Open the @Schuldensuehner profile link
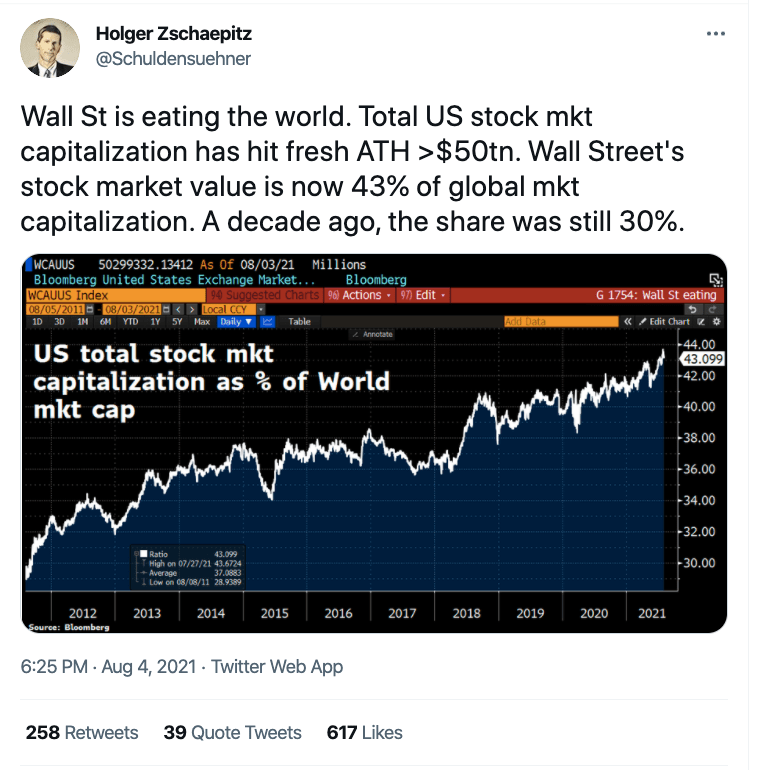 (x=172, y=58)
